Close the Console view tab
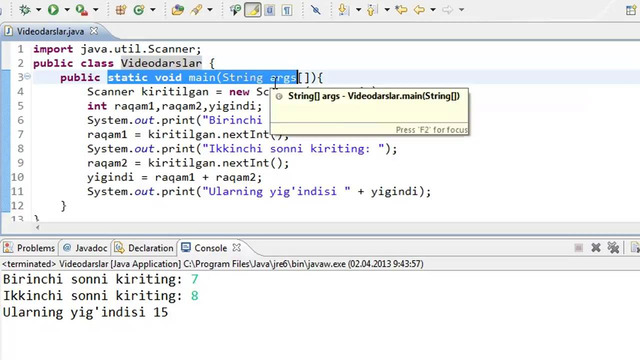 (237, 247)
